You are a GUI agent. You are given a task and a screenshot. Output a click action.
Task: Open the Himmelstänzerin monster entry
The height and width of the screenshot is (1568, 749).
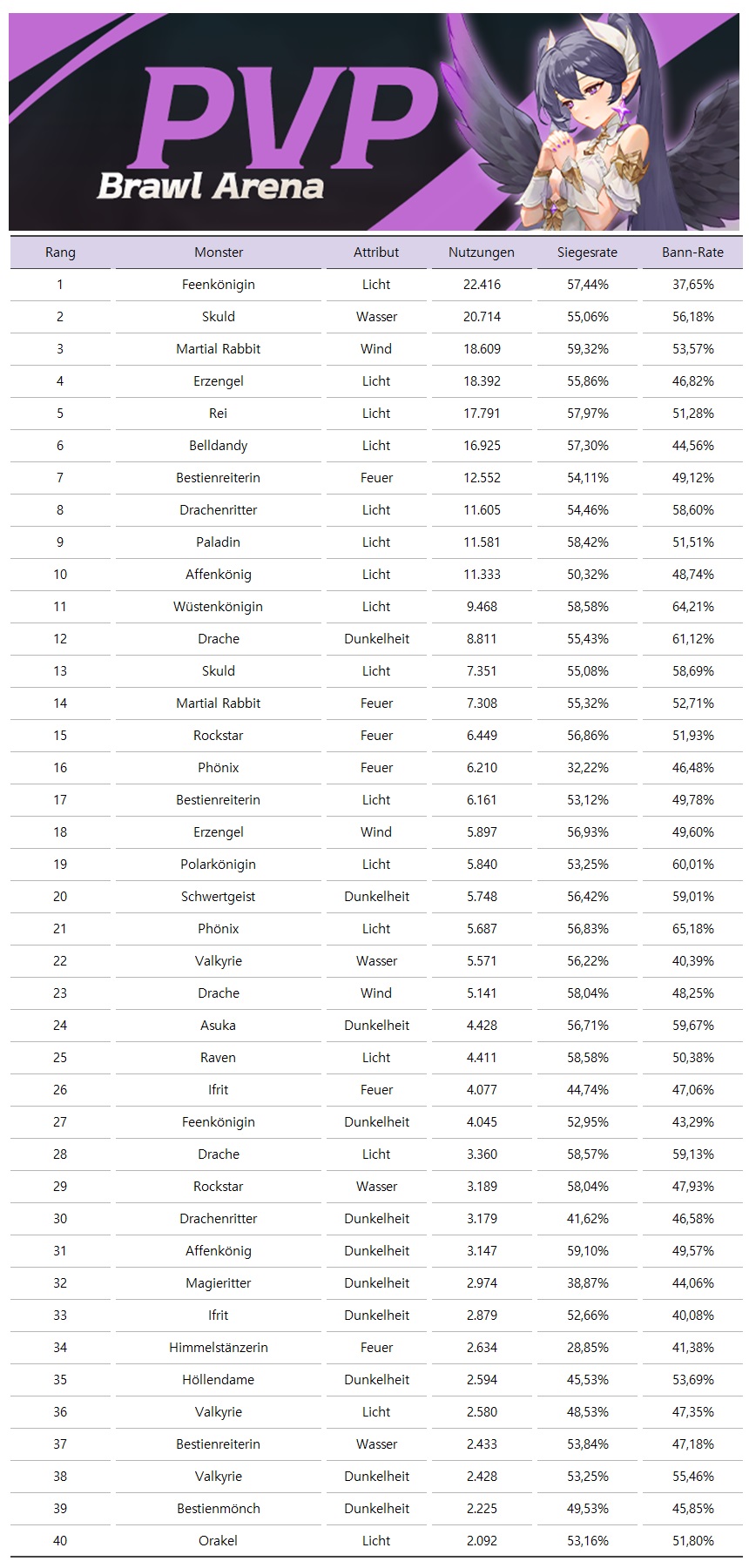click(x=219, y=1348)
